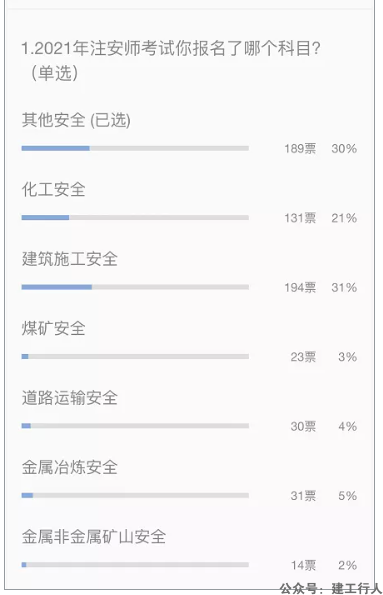This screenshot has height=595, width=383.
Task: Click the 189票 vote count
Action: click(300, 148)
